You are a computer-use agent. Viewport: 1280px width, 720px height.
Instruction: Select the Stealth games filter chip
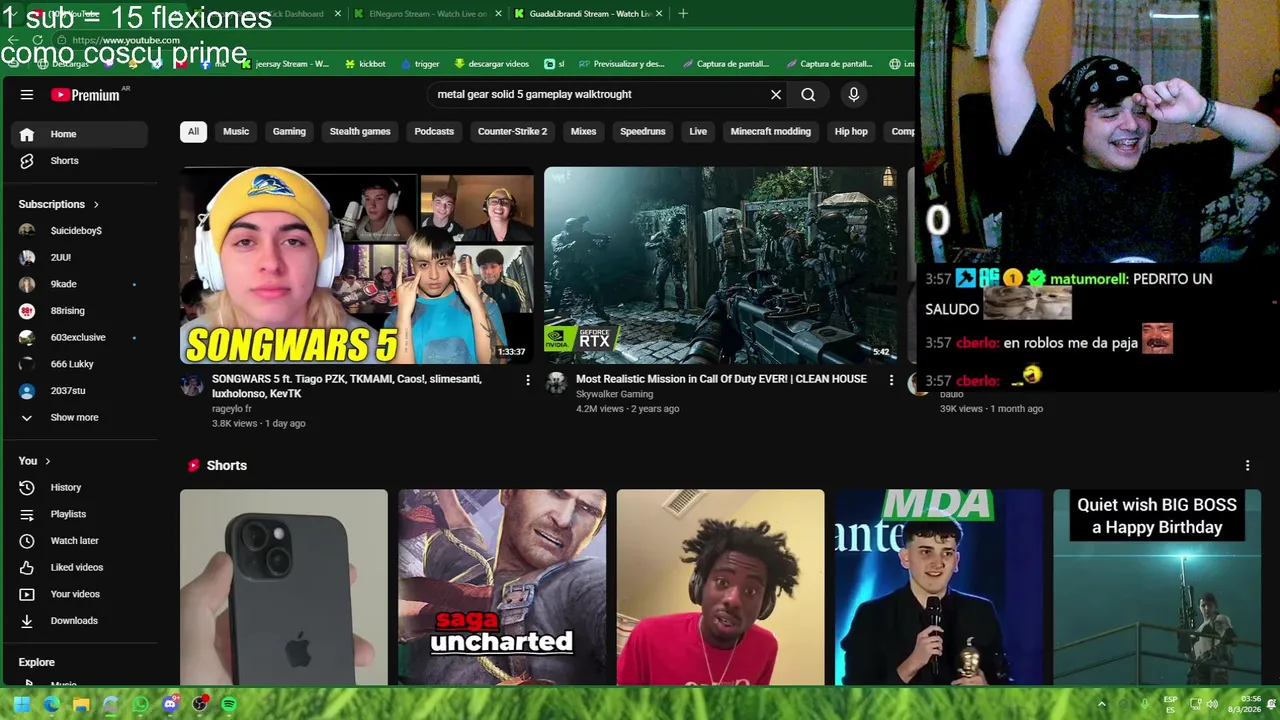(x=360, y=132)
